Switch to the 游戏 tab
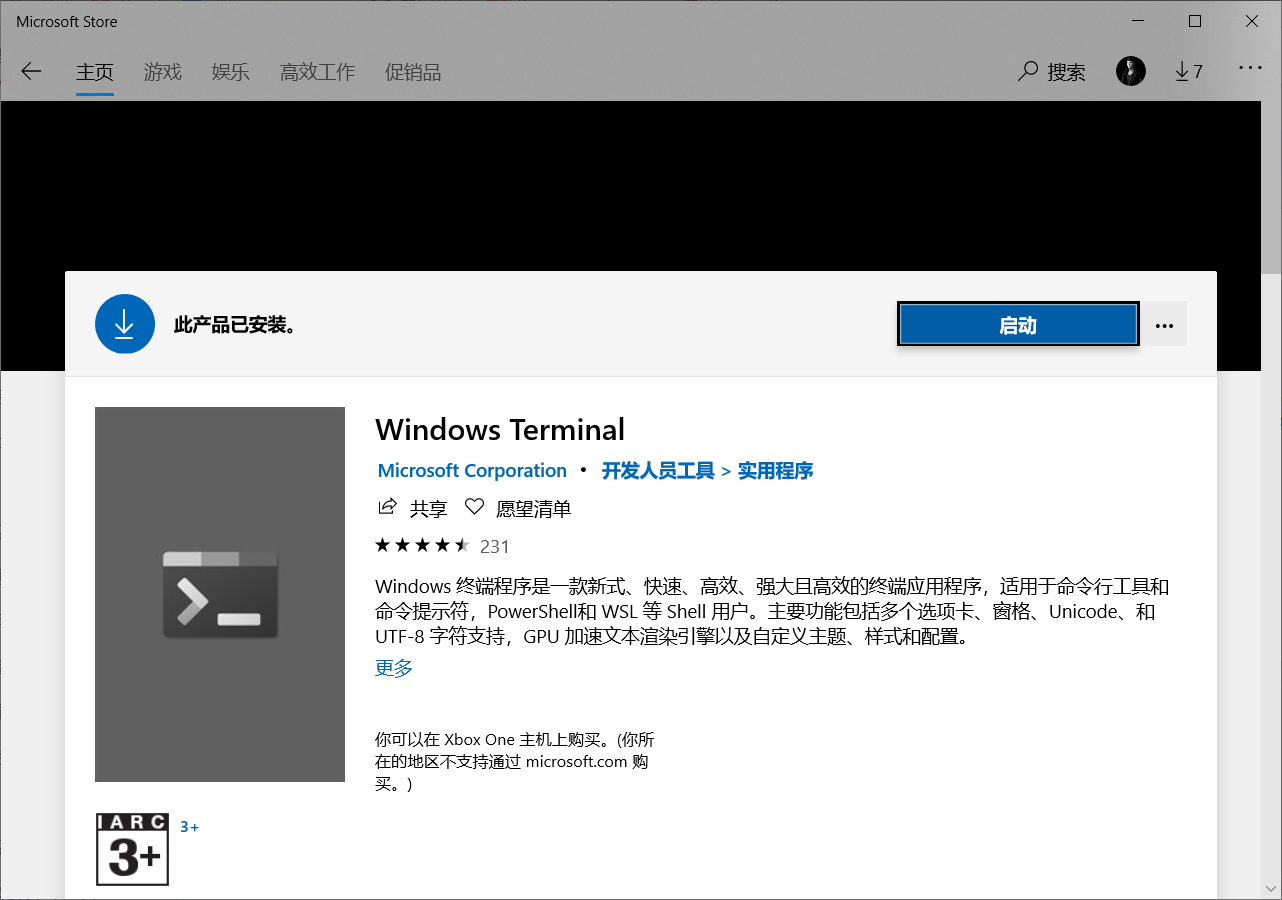 [x=163, y=72]
